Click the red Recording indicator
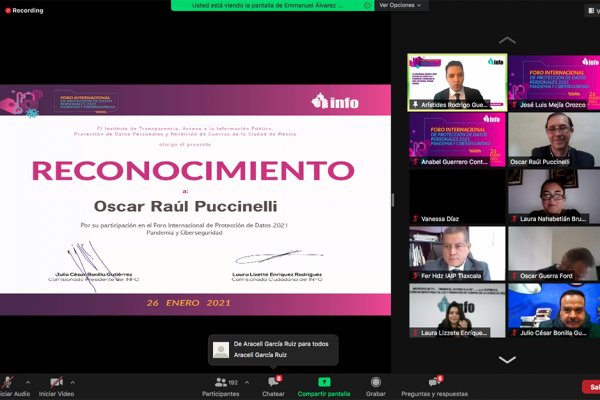The image size is (600, 400). coord(24,10)
